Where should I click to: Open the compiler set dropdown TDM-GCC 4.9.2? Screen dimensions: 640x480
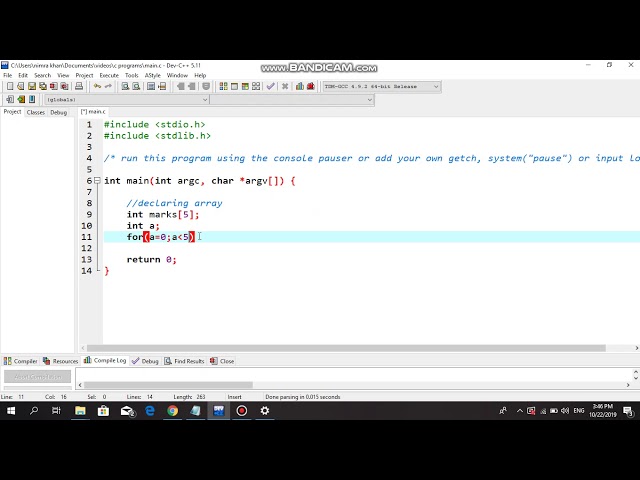[x=382, y=87]
